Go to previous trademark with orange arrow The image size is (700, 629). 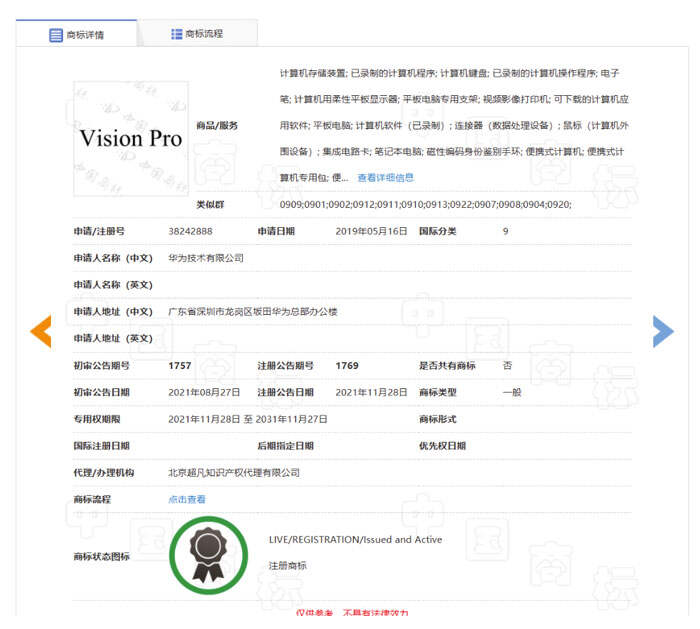[x=40, y=331]
